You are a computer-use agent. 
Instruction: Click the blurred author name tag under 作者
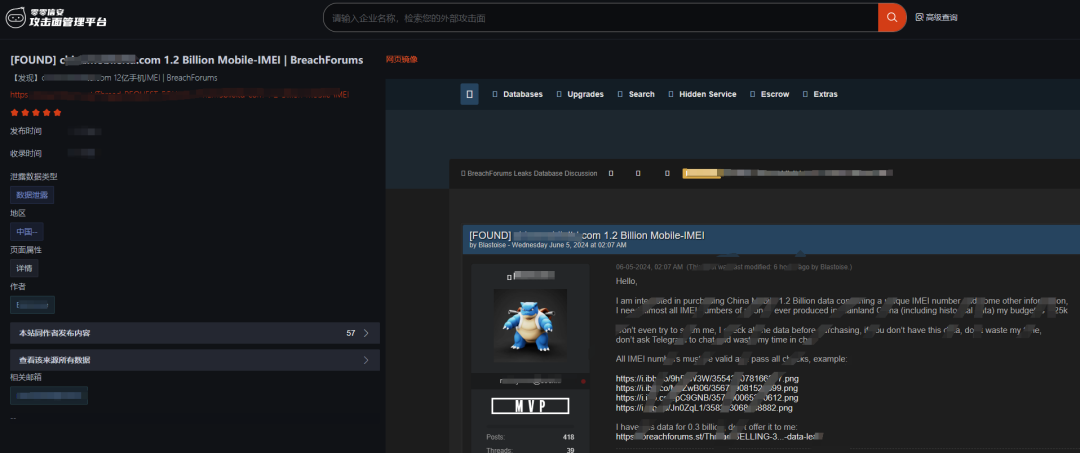[x=32, y=305]
